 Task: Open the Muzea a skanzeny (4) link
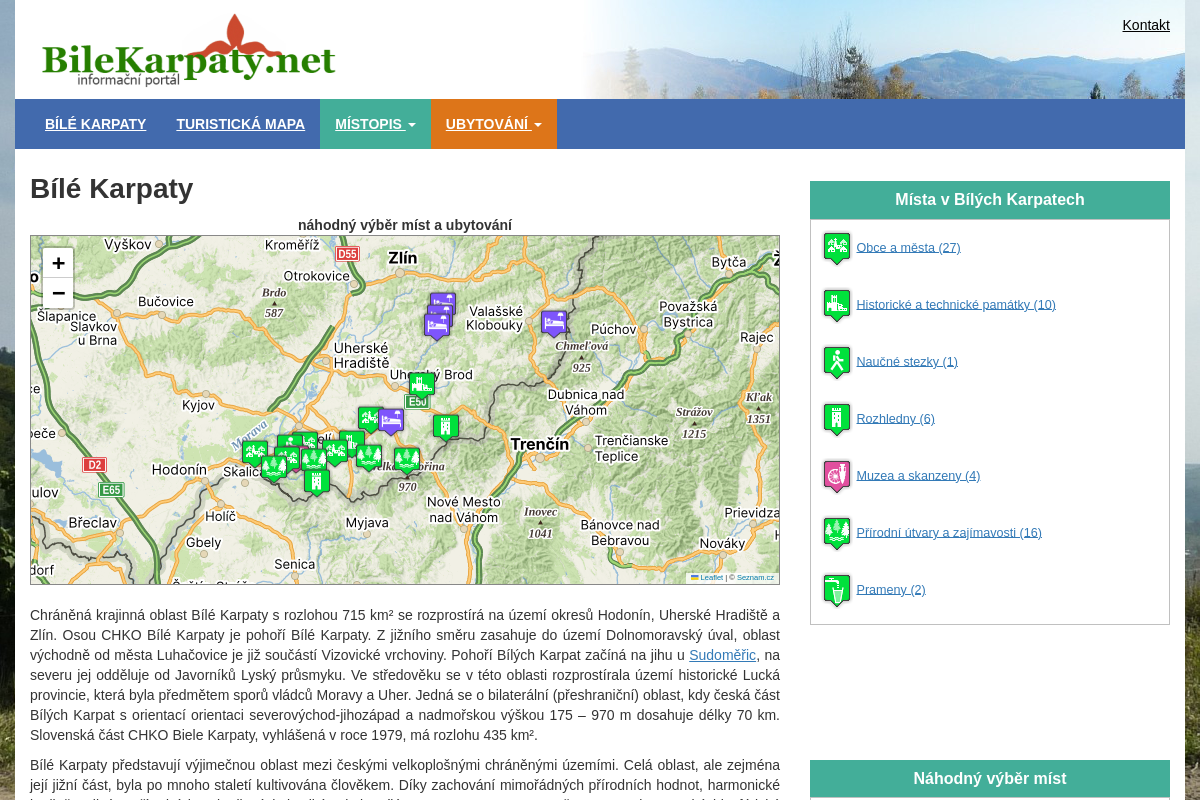click(x=918, y=475)
